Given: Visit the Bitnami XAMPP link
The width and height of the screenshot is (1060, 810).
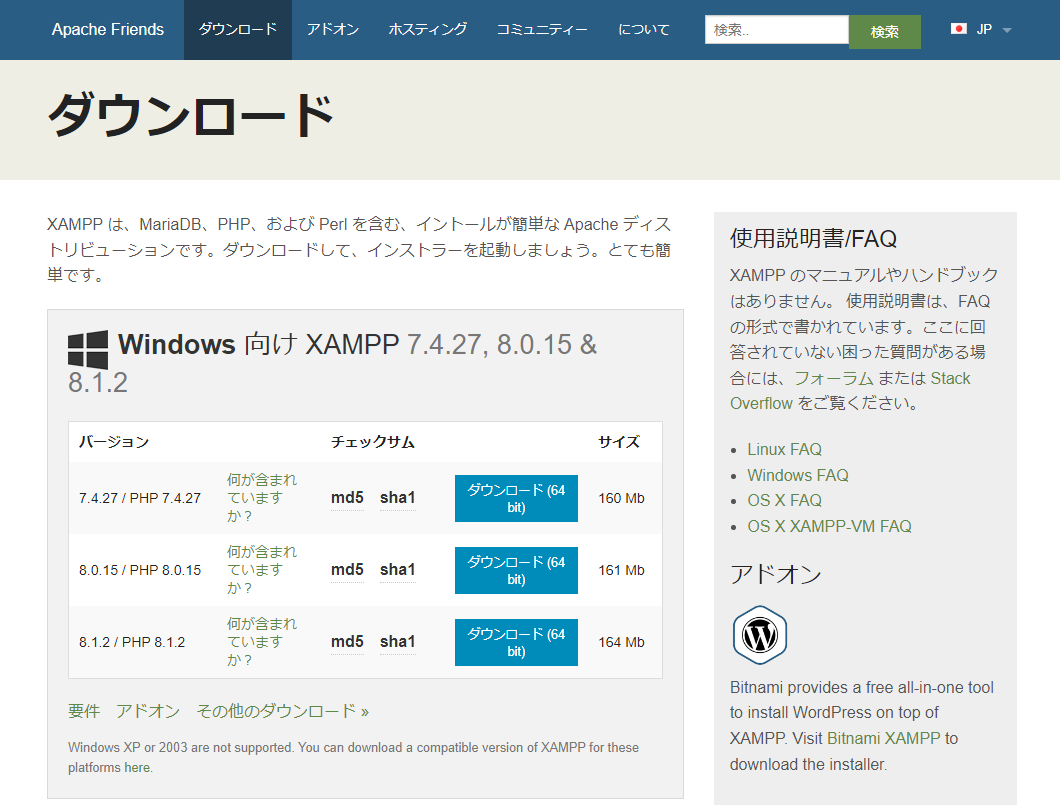Looking at the screenshot, I should (x=883, y=739).
